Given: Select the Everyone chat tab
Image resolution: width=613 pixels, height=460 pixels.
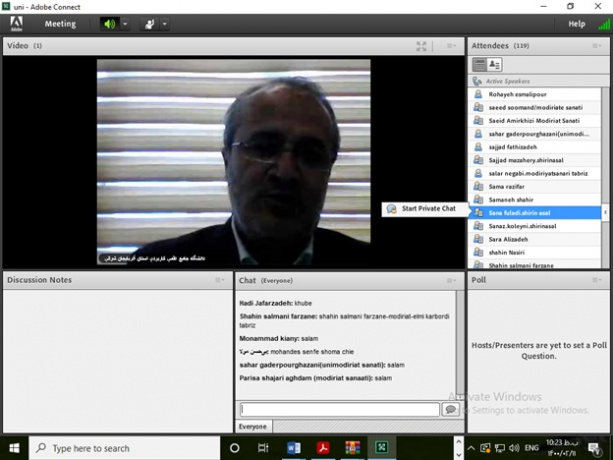Looking at the screenshot, I should (x=252, y=426).
